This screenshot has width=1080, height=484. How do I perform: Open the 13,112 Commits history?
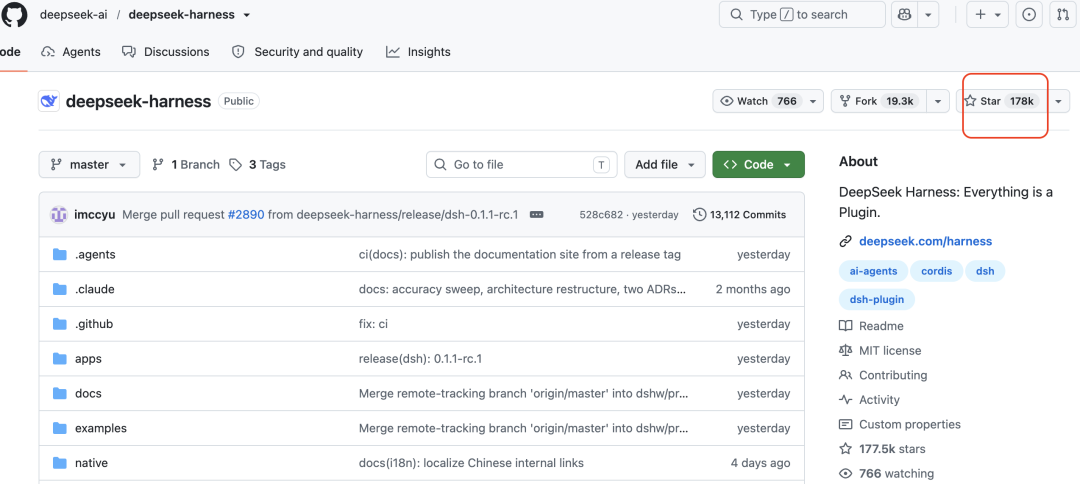740,215
